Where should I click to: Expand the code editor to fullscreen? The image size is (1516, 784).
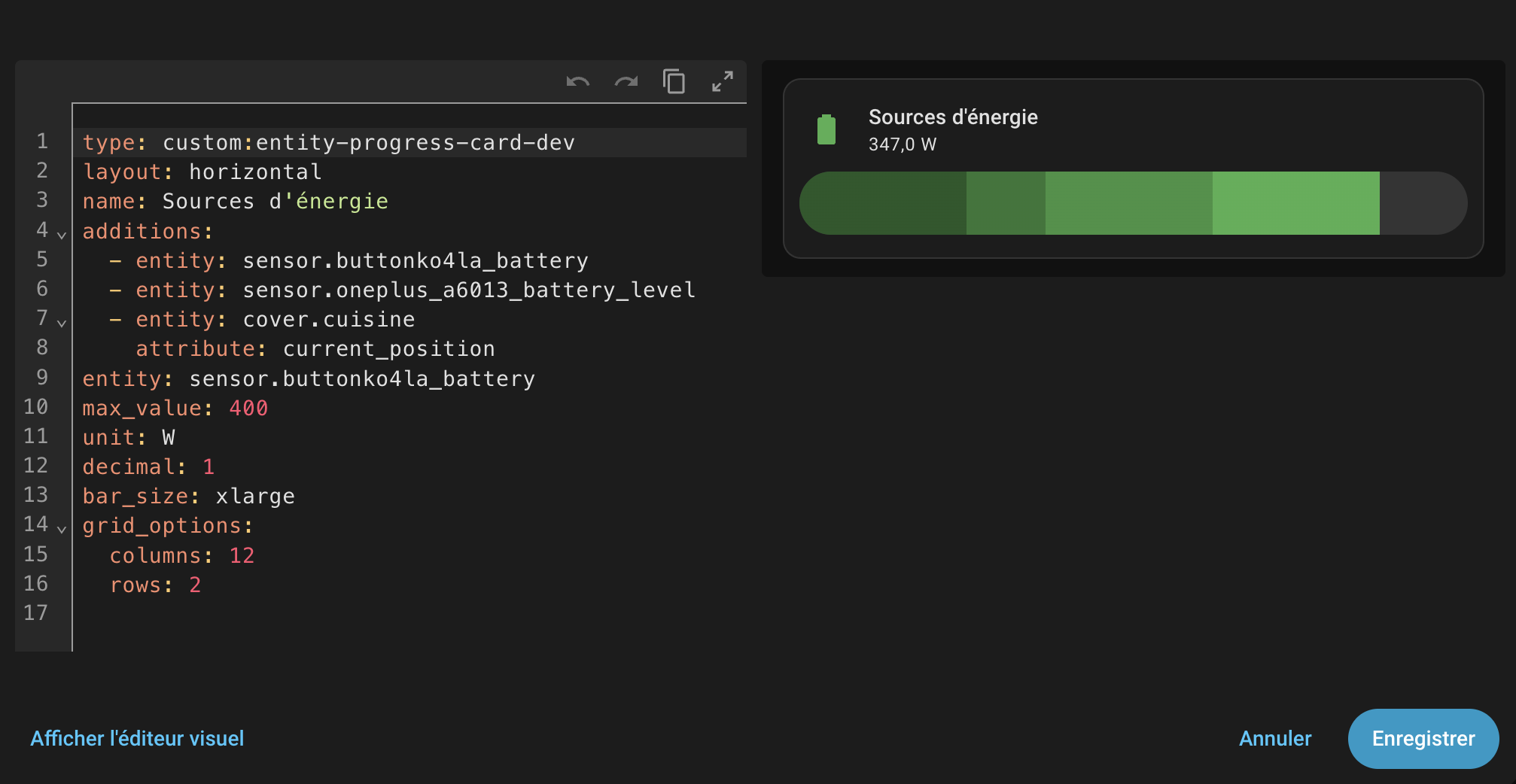pyautogui.click(x=722, y=81)
